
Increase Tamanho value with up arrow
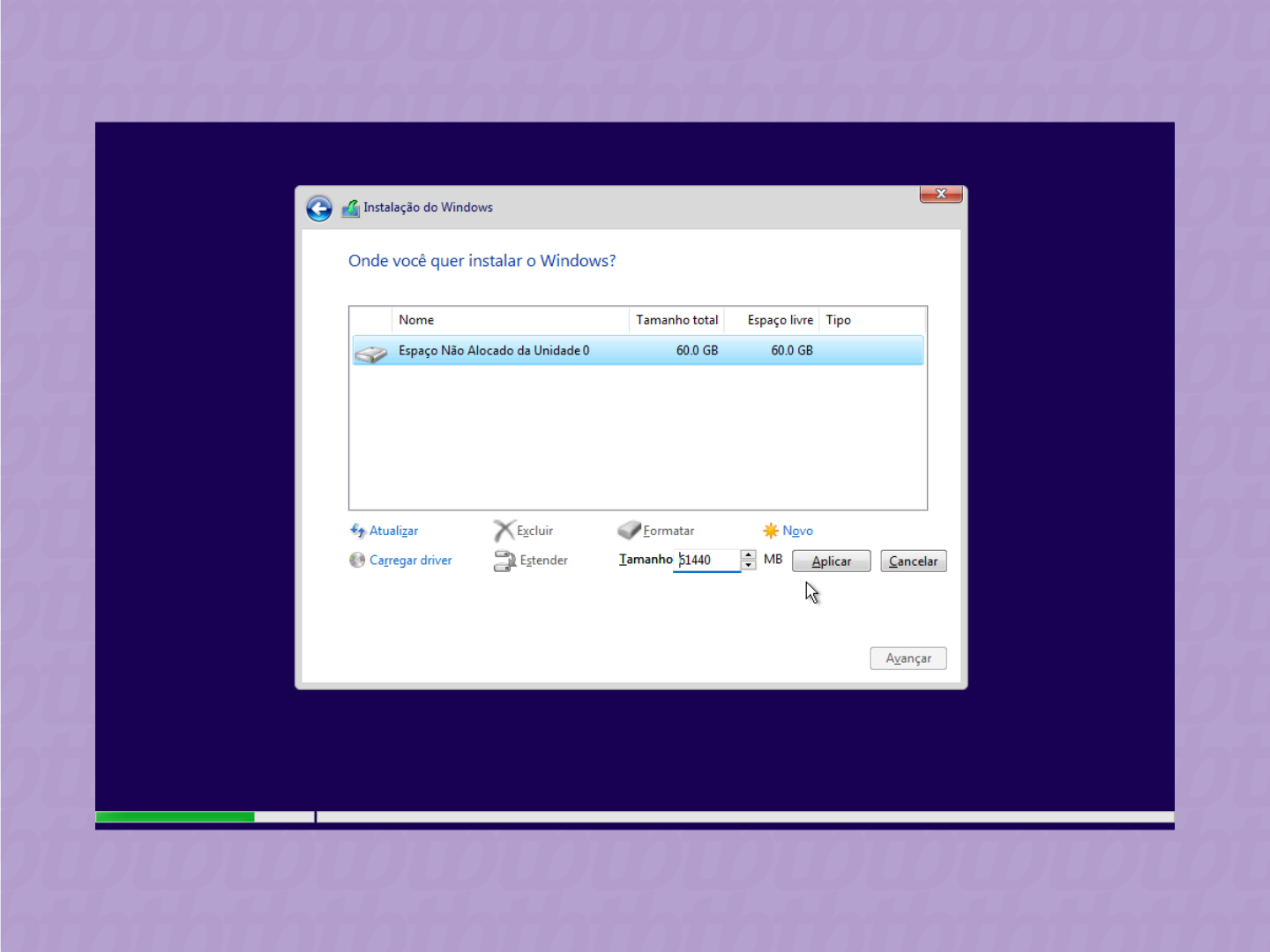click(x=749, y=554)
